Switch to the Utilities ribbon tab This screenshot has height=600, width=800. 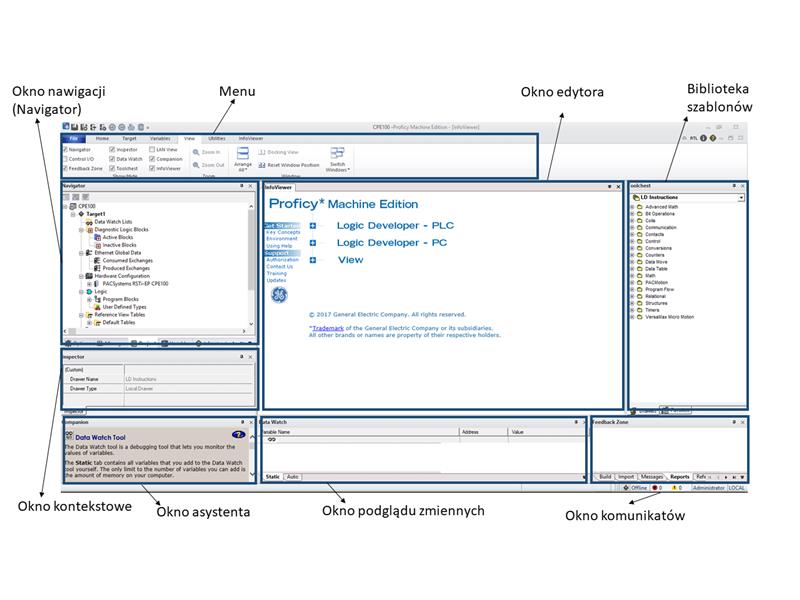point(217,138)
